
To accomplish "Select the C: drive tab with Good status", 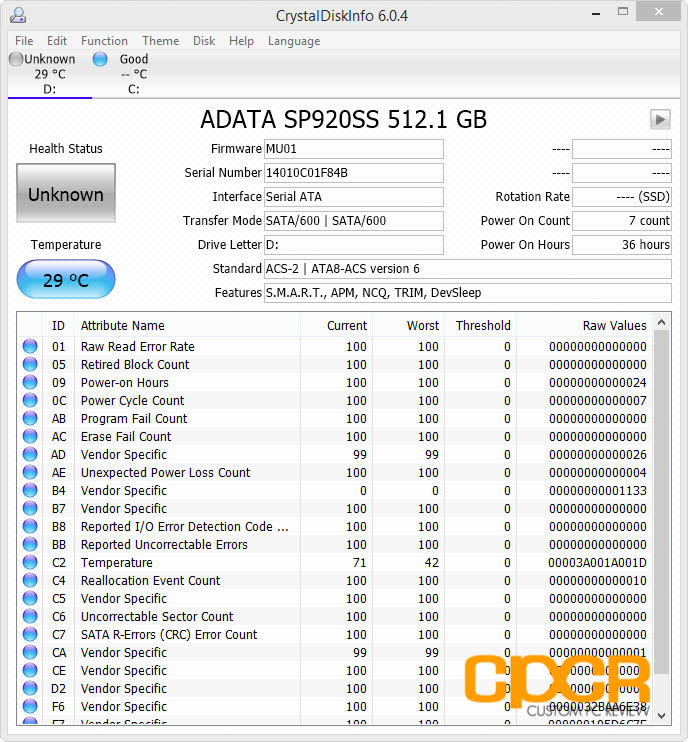I will coord(134,74).
